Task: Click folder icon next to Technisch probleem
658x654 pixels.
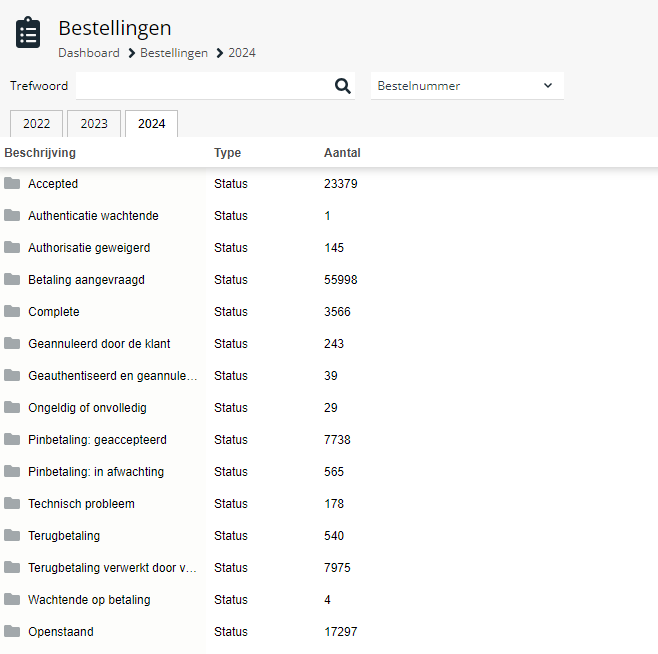Action: (x=12, y=503)
